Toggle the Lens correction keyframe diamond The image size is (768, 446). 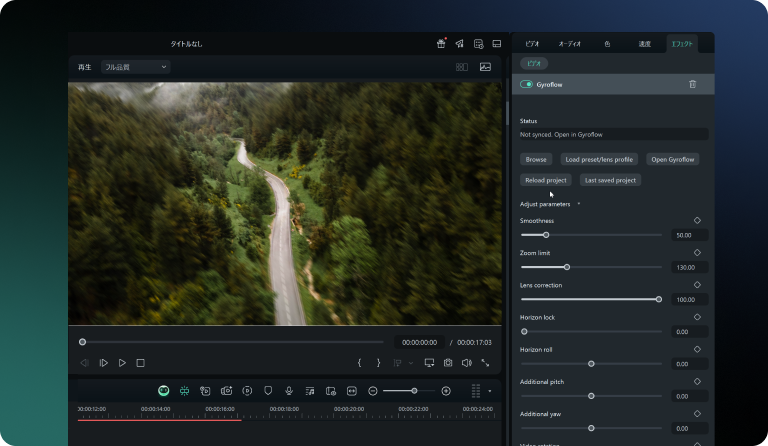click(697, 285)
